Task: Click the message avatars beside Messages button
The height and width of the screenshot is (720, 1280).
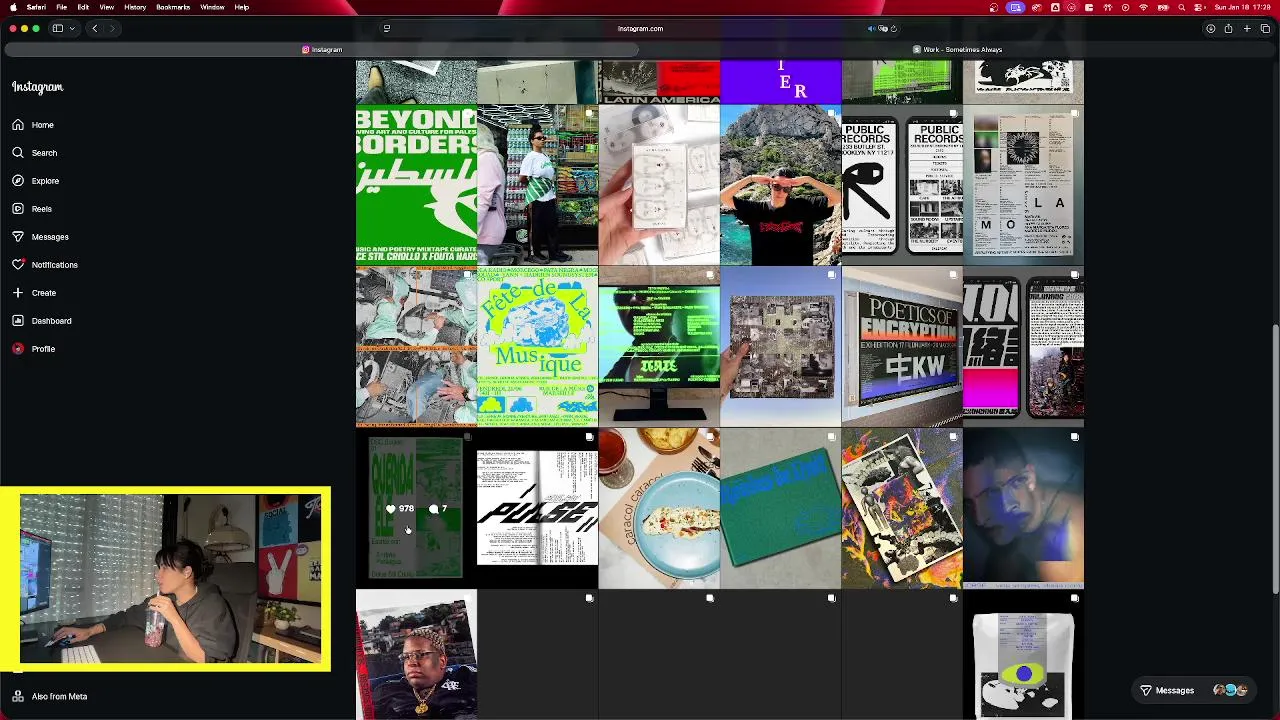Action: tap(1230, 690)
